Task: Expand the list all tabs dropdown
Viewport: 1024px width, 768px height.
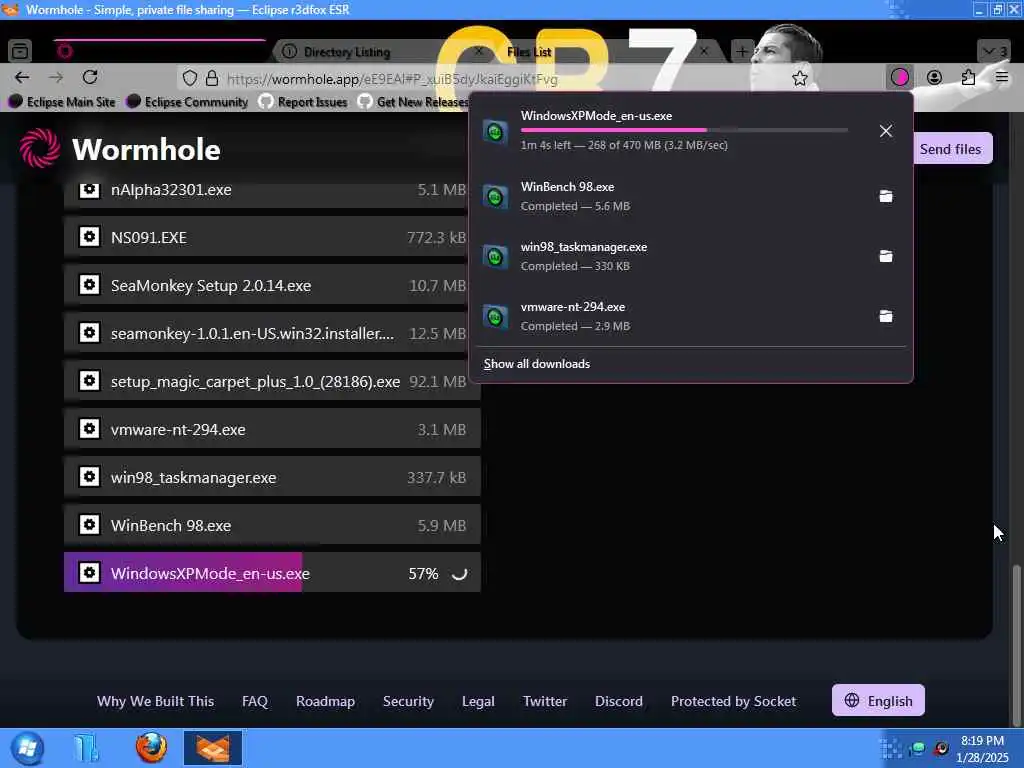Action: (995, 51)
